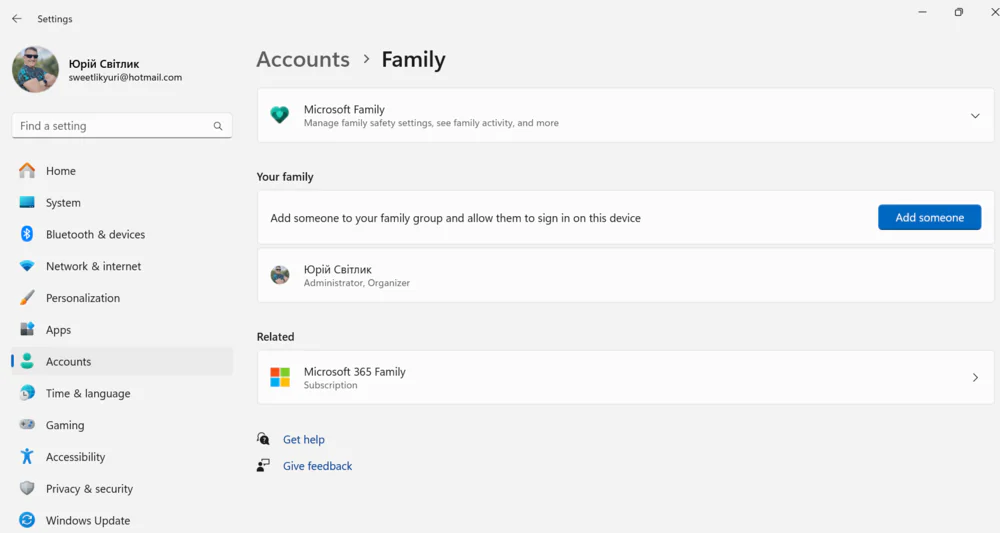The width and height of the screenshot is (1000, 533).
Task: Click Юрій Світлик avatar in family list
Action: tap(280, 275)
